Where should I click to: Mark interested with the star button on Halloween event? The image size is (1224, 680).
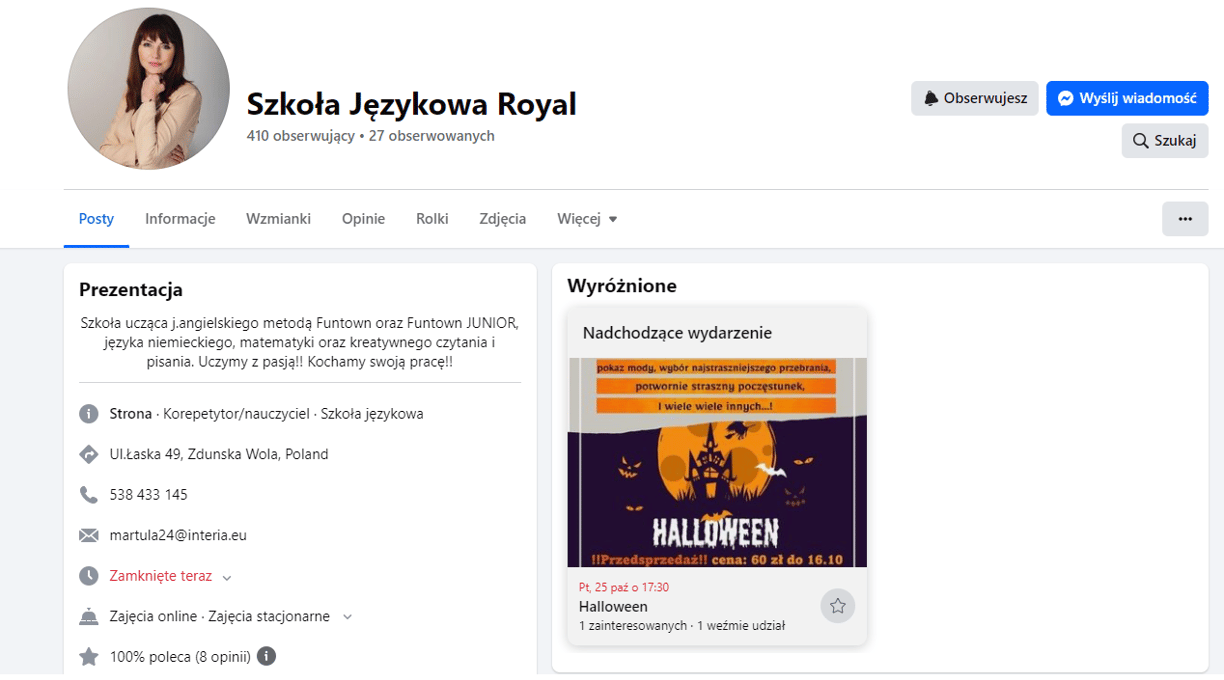[x=838, y=606]
